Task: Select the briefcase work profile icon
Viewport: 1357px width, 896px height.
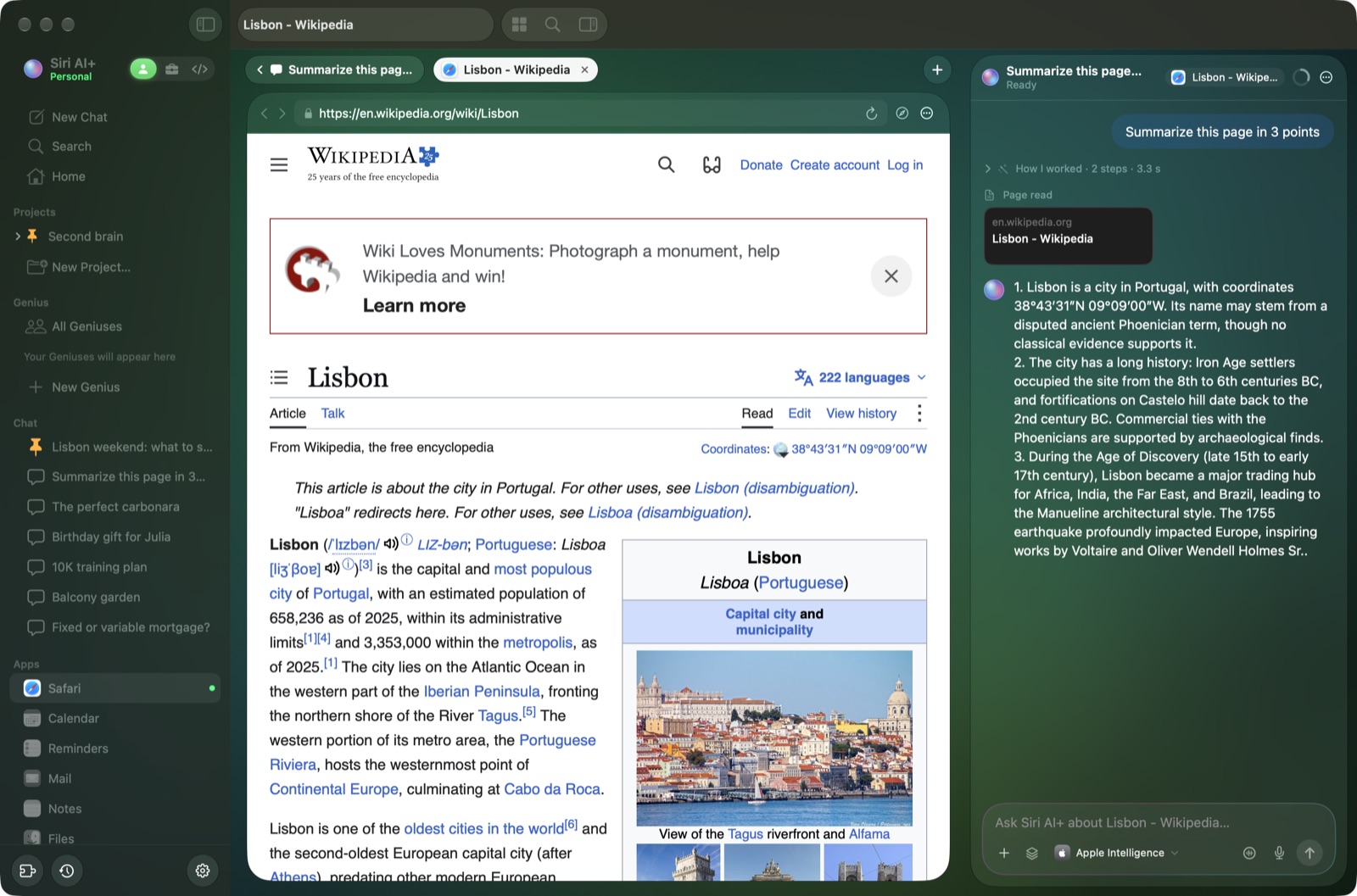Action: point(172,70)
